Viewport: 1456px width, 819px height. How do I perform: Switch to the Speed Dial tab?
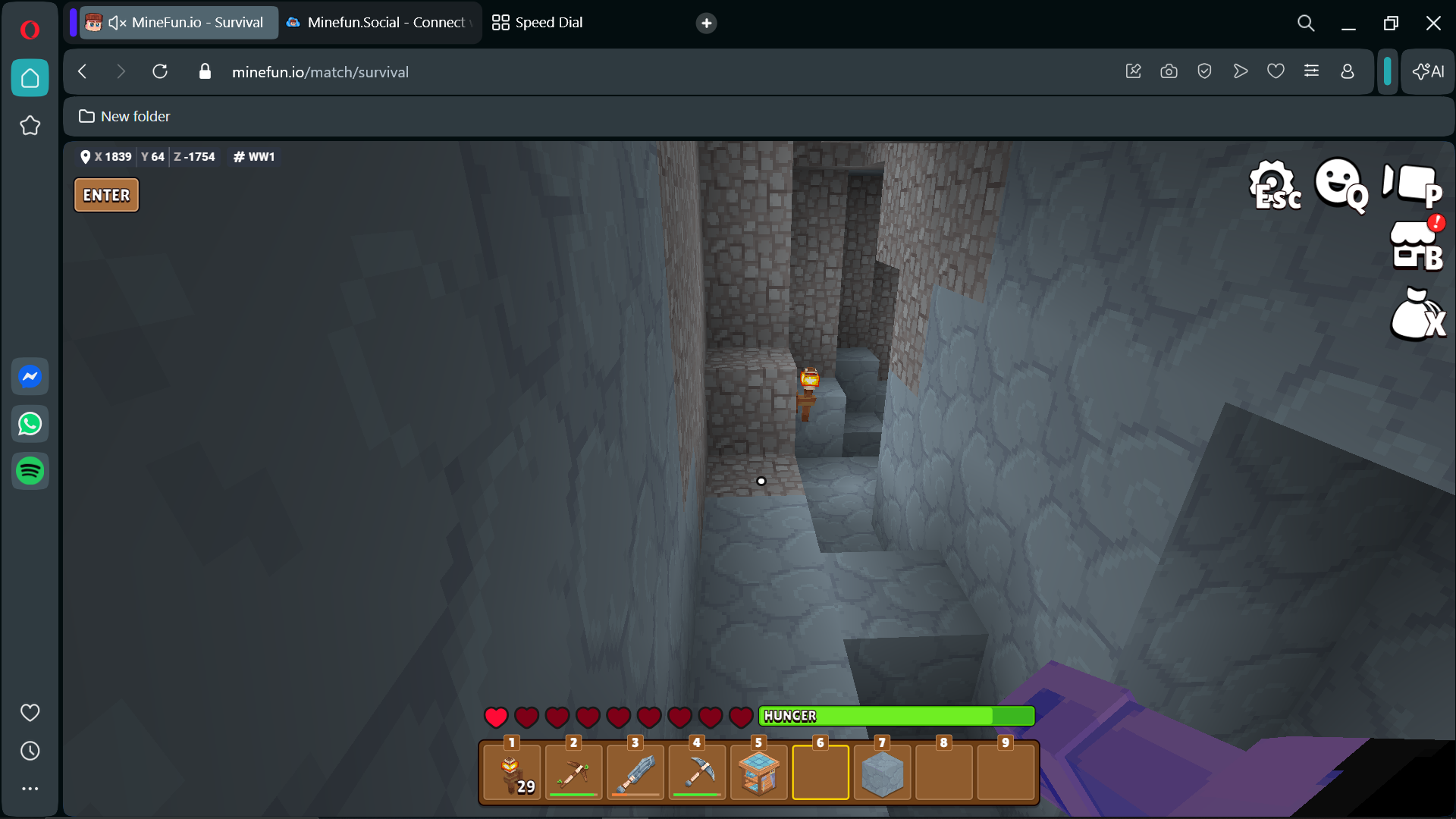538,23
